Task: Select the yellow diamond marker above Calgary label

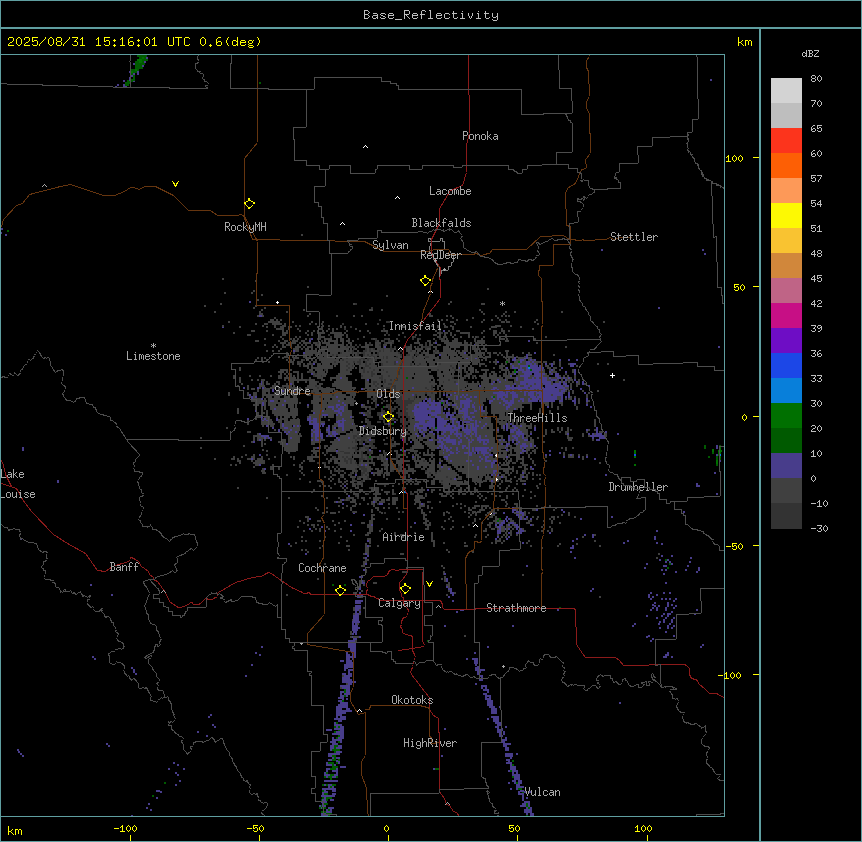Action: pos(405,589)
